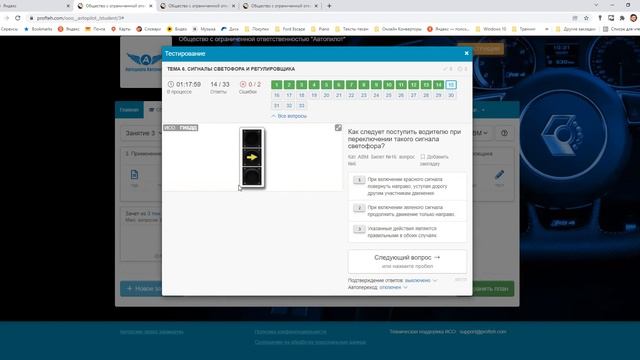Jump to question 5 in the grid
640x360 pixels.
click(x=327, y=85)
